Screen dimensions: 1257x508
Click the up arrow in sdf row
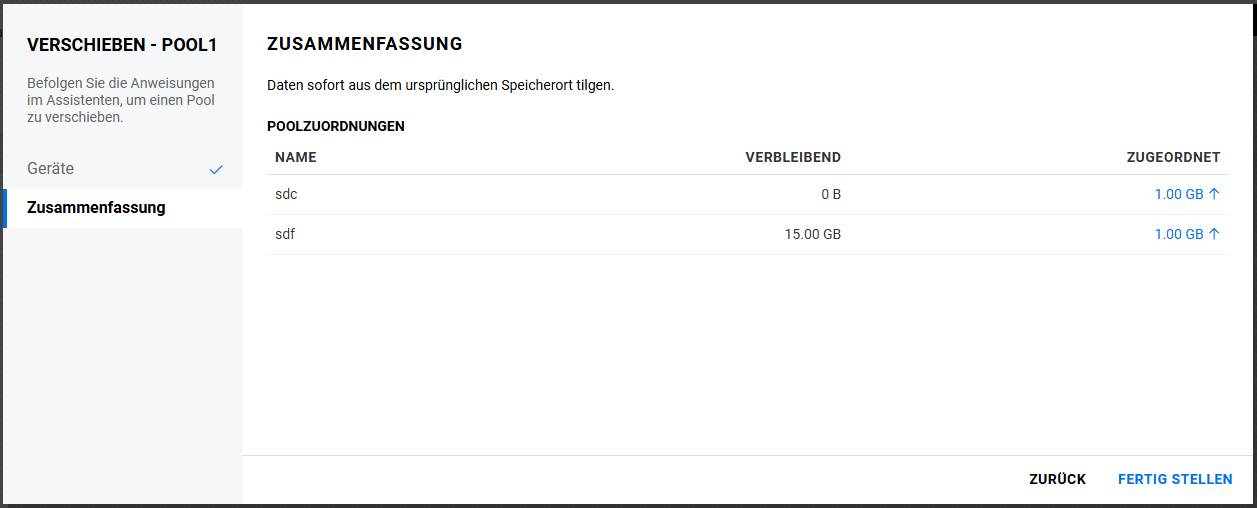pyautogui.click(x=1215, y=234)
